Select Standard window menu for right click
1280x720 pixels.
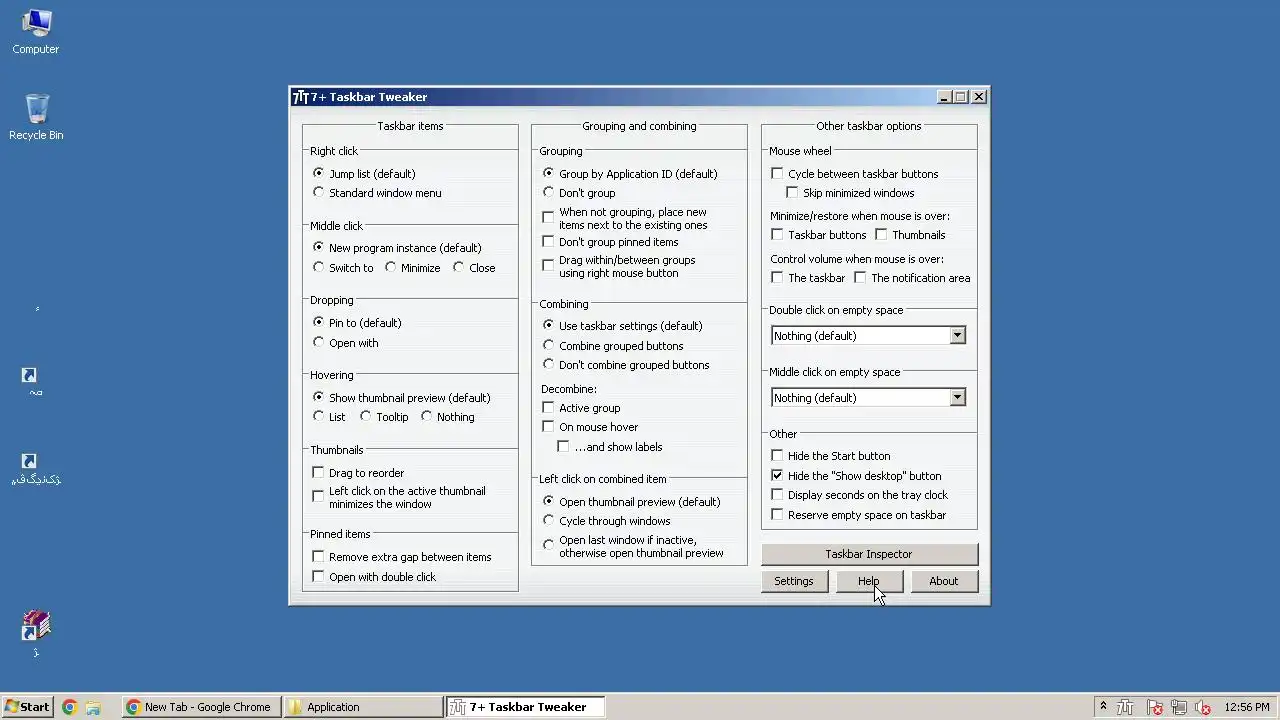319,193
